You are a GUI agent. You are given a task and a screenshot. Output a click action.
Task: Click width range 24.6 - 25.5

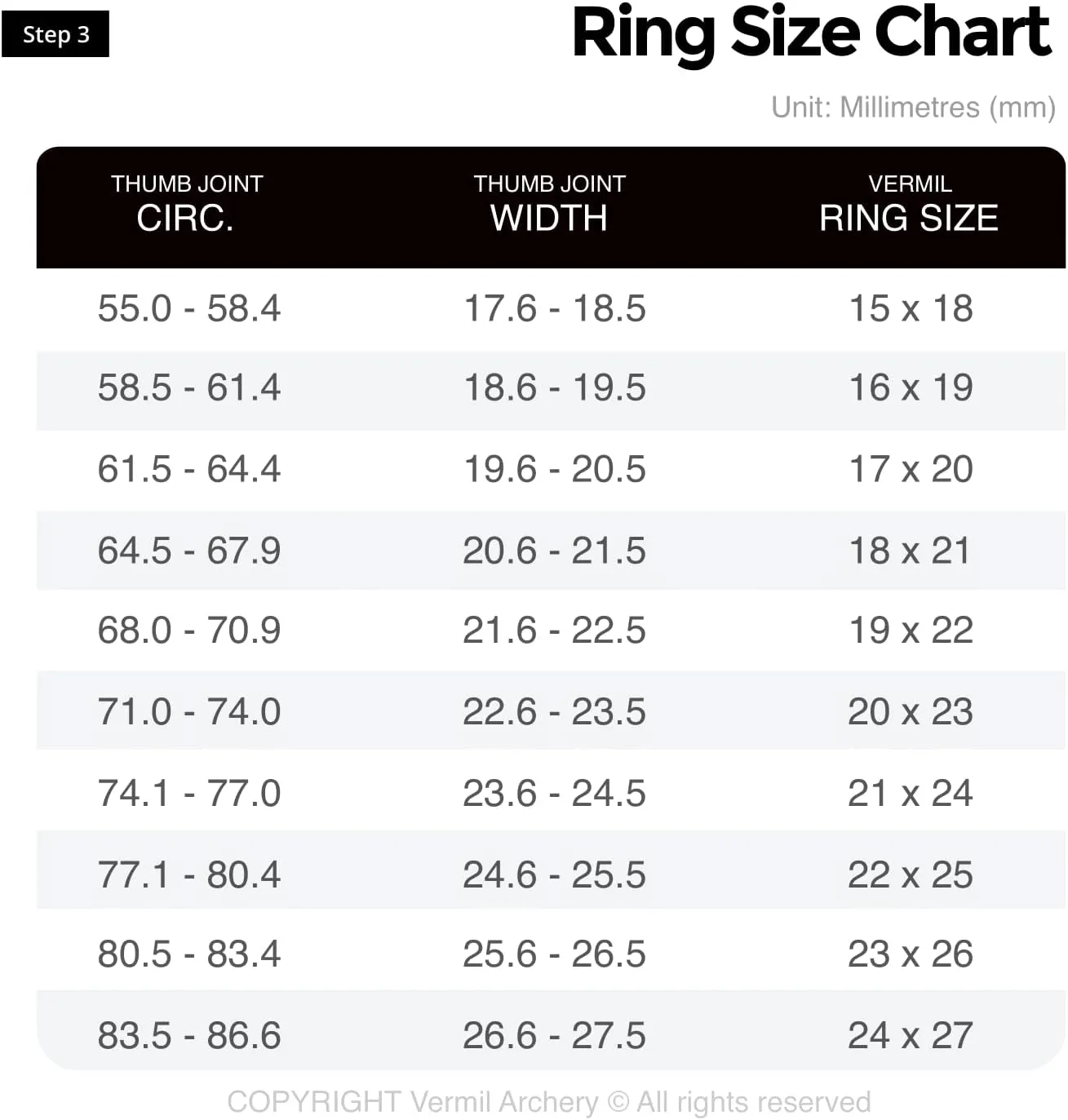(555, 875)
